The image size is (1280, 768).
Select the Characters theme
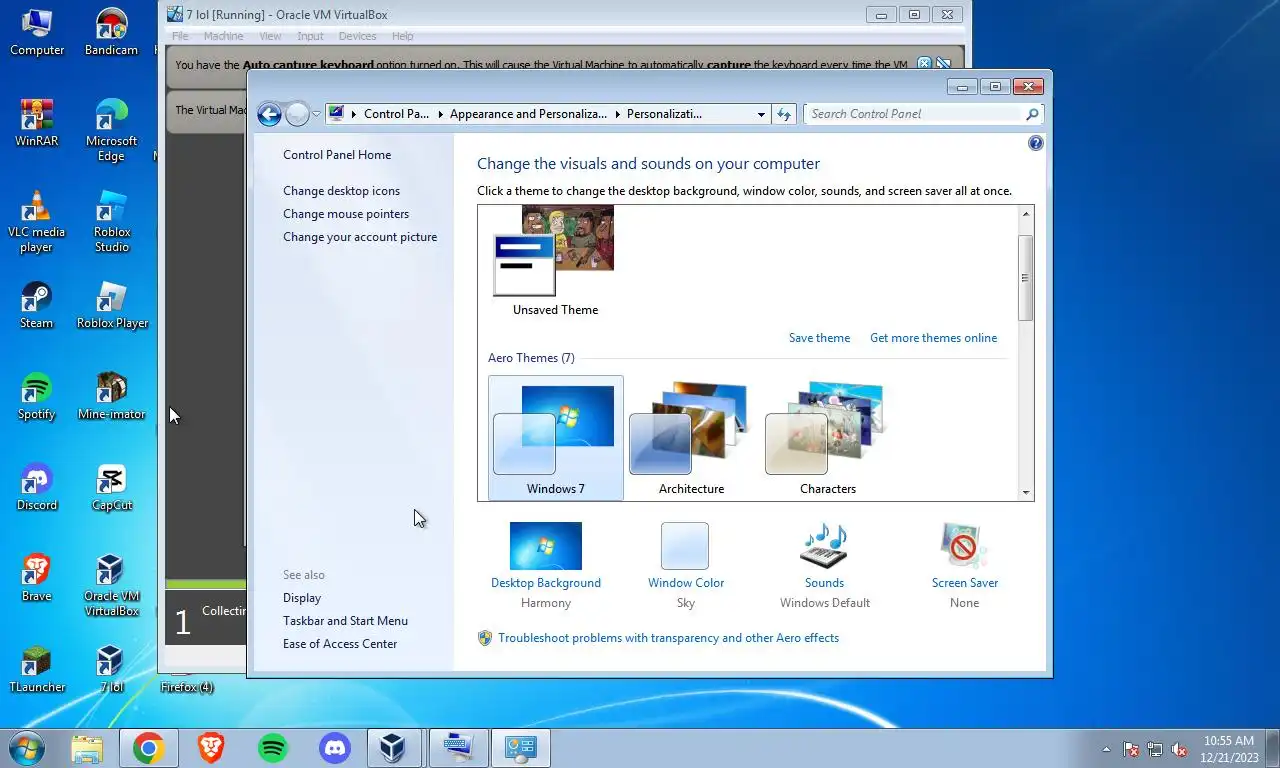(828, 438)
